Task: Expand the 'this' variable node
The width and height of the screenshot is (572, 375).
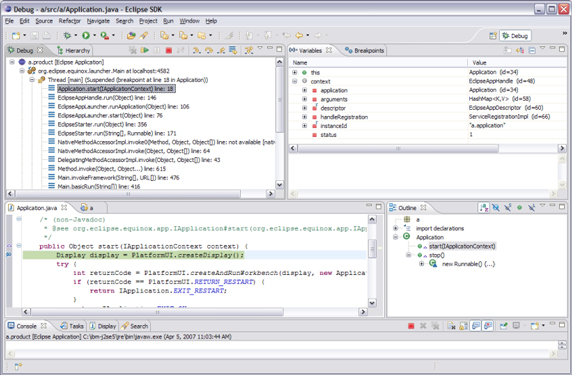Action: [295, 73]
